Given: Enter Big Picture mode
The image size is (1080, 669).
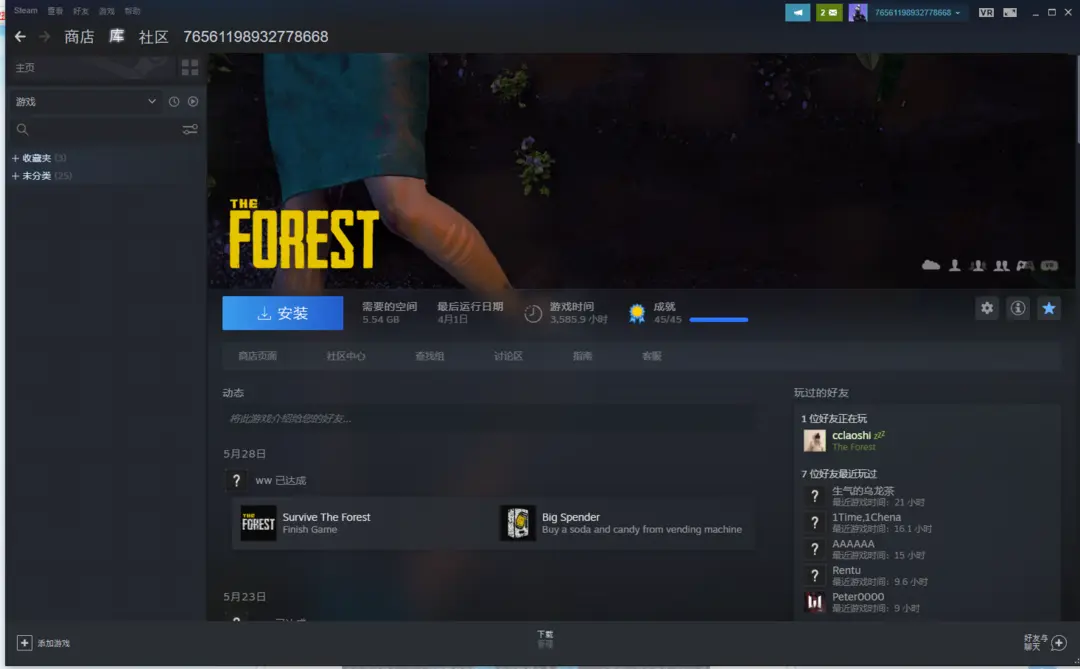Looking at the screenshot, I should (x=1010, y=12).
